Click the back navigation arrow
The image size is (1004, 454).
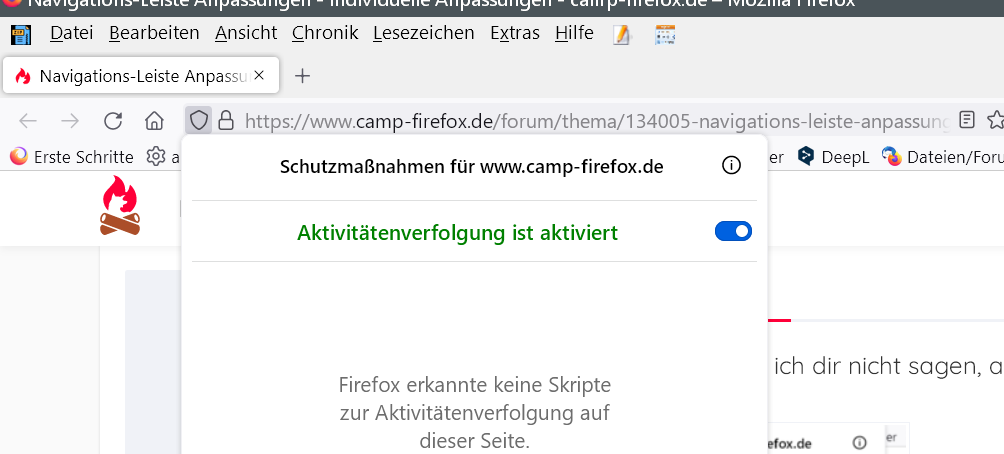(28, 121)
